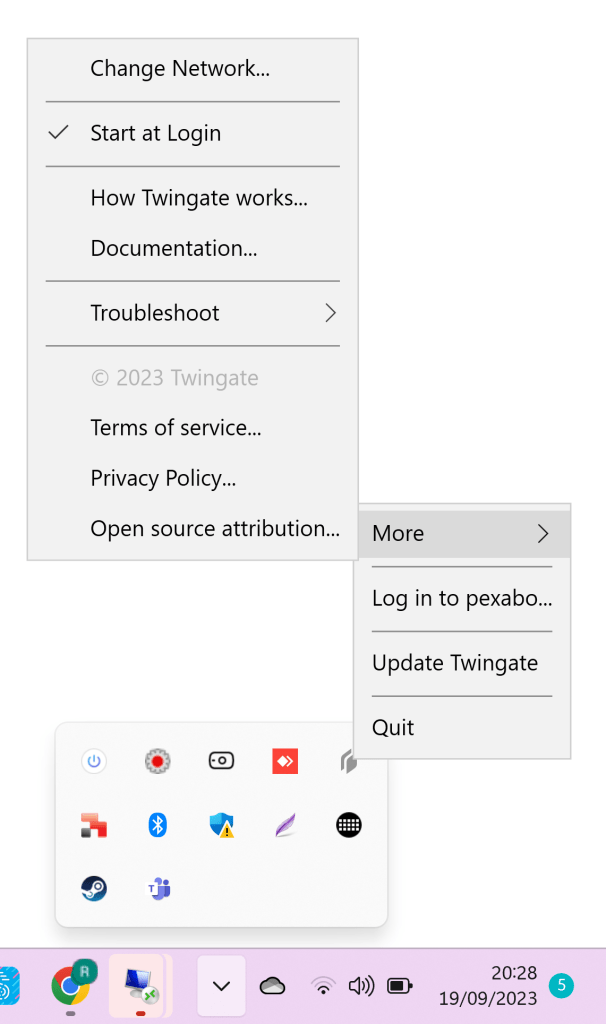The height and width of the screenshot is (1024, 606).
Task: Click the red record gear tray icon
Action: (157, 761)
